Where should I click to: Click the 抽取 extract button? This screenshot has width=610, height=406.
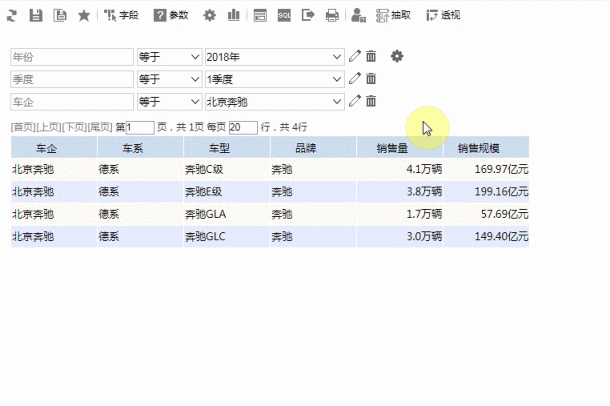[393, 16]
